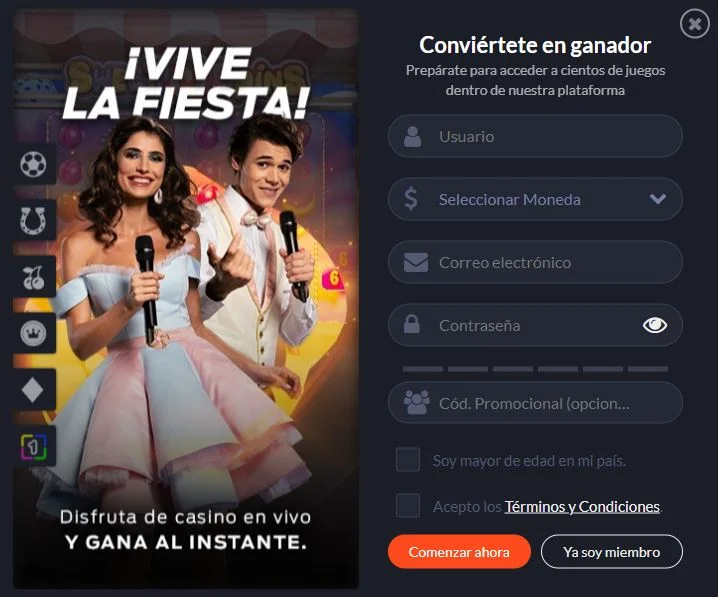Show the password with eye icon
The width and height of the screenshot is (718, 597).
pos(655,326)
